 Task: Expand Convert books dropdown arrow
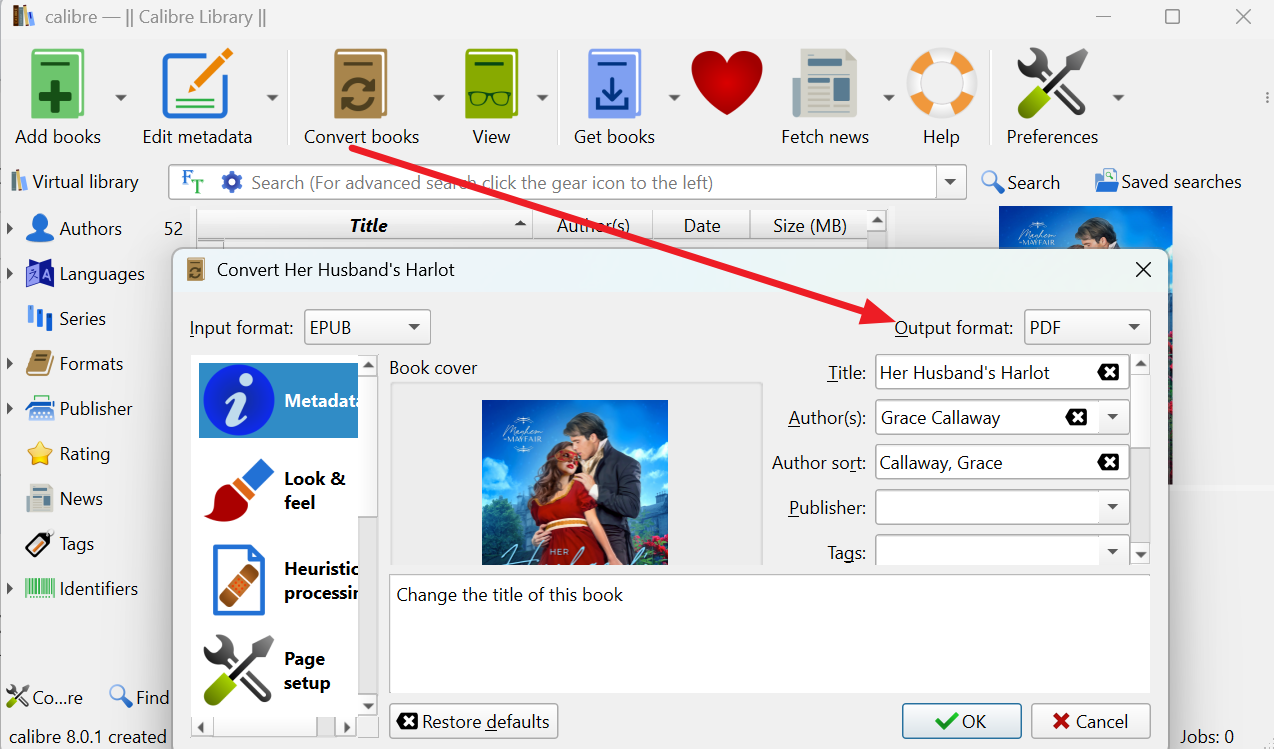coord(438,97)
